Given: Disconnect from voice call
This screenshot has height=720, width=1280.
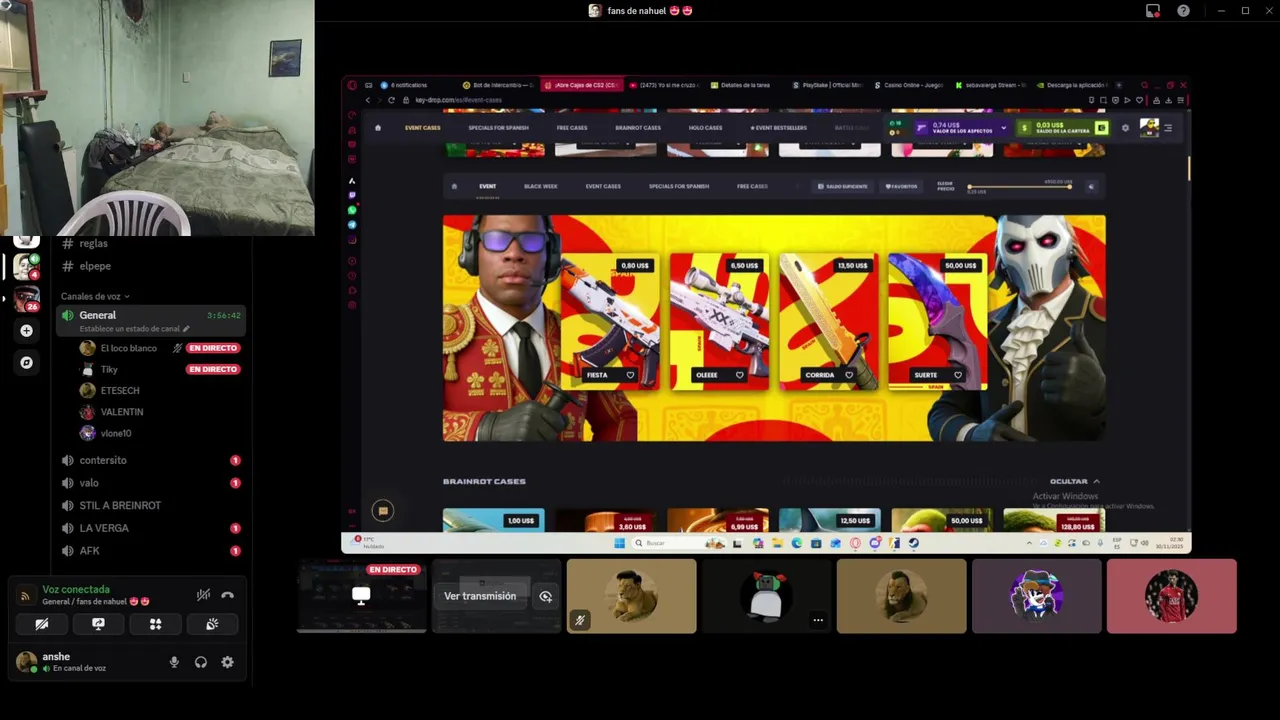Looking at the screenshot, I should click(227, 595).
